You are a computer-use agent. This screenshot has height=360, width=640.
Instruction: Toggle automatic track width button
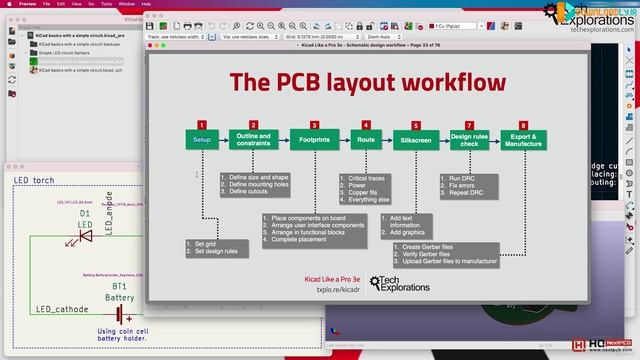click(x=212, y=37)
